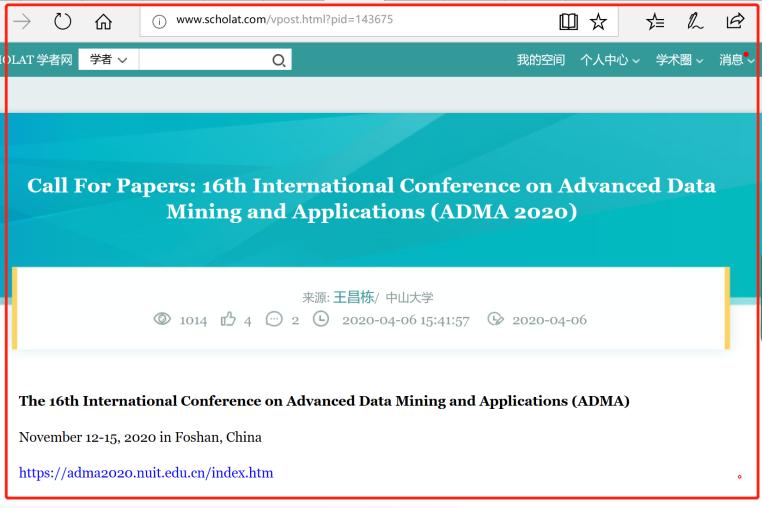
Task: Go to browser home page icon
Action: (103, 22)
